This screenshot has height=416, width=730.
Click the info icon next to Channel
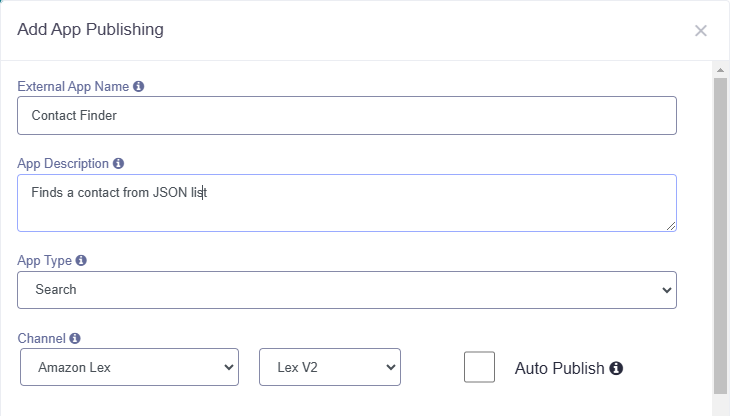[75, 338]
